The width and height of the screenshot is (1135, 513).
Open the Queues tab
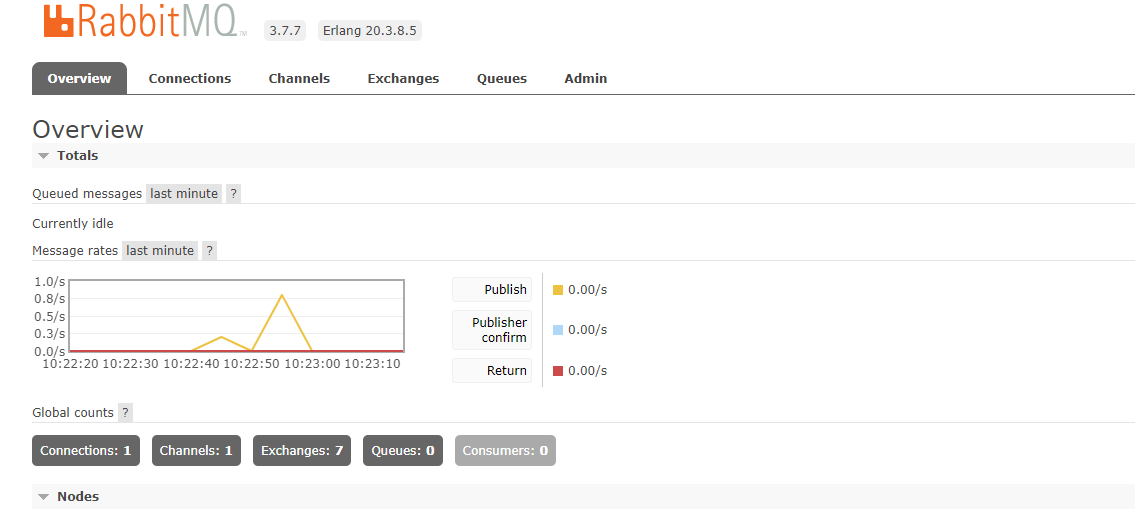502,78
